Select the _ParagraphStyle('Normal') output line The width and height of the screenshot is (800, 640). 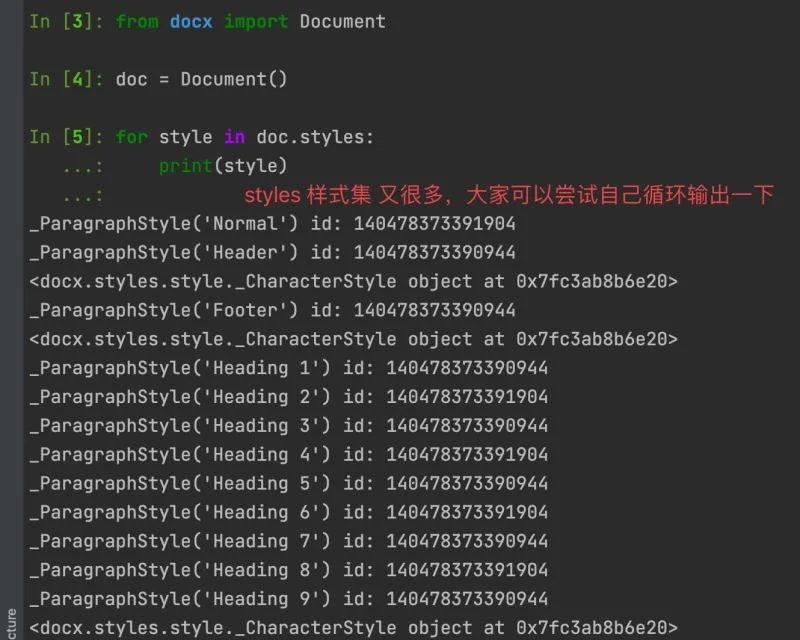point(272,224)
